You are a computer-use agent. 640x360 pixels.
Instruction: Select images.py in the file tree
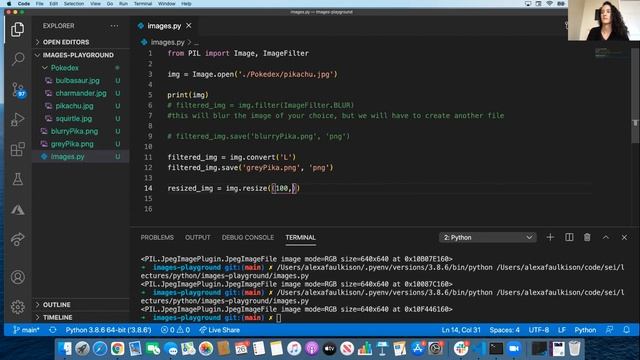click(x=67, y=156)
